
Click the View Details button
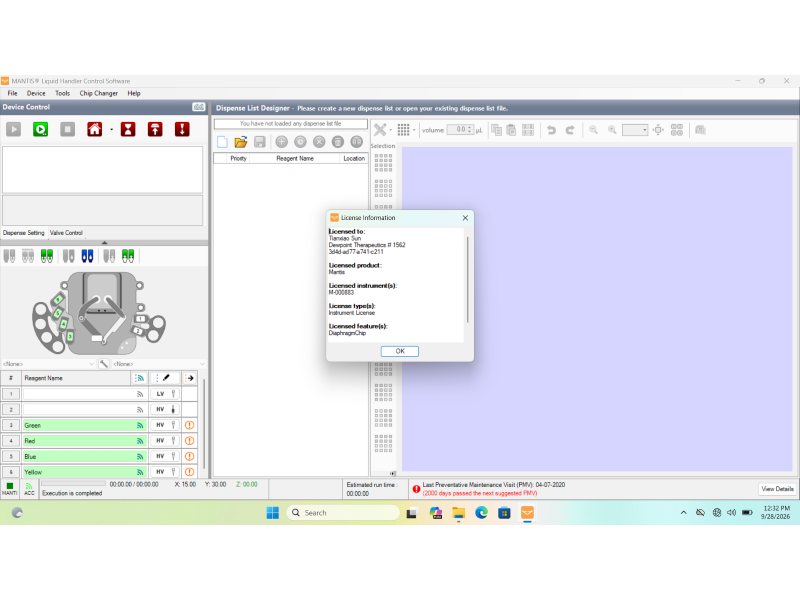[777, 489]
